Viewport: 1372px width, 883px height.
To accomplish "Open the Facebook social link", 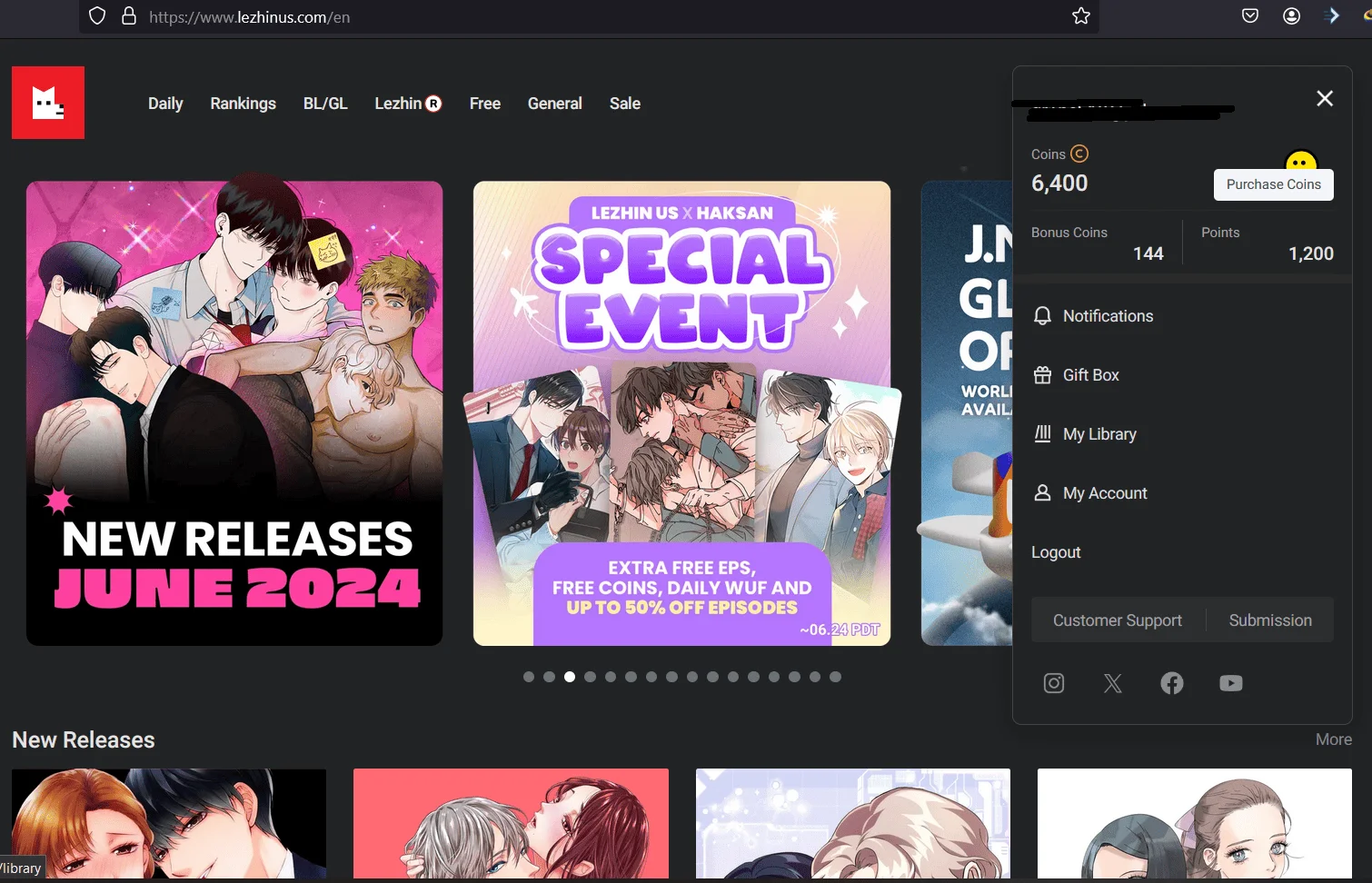I will [x=1172, y=683].
